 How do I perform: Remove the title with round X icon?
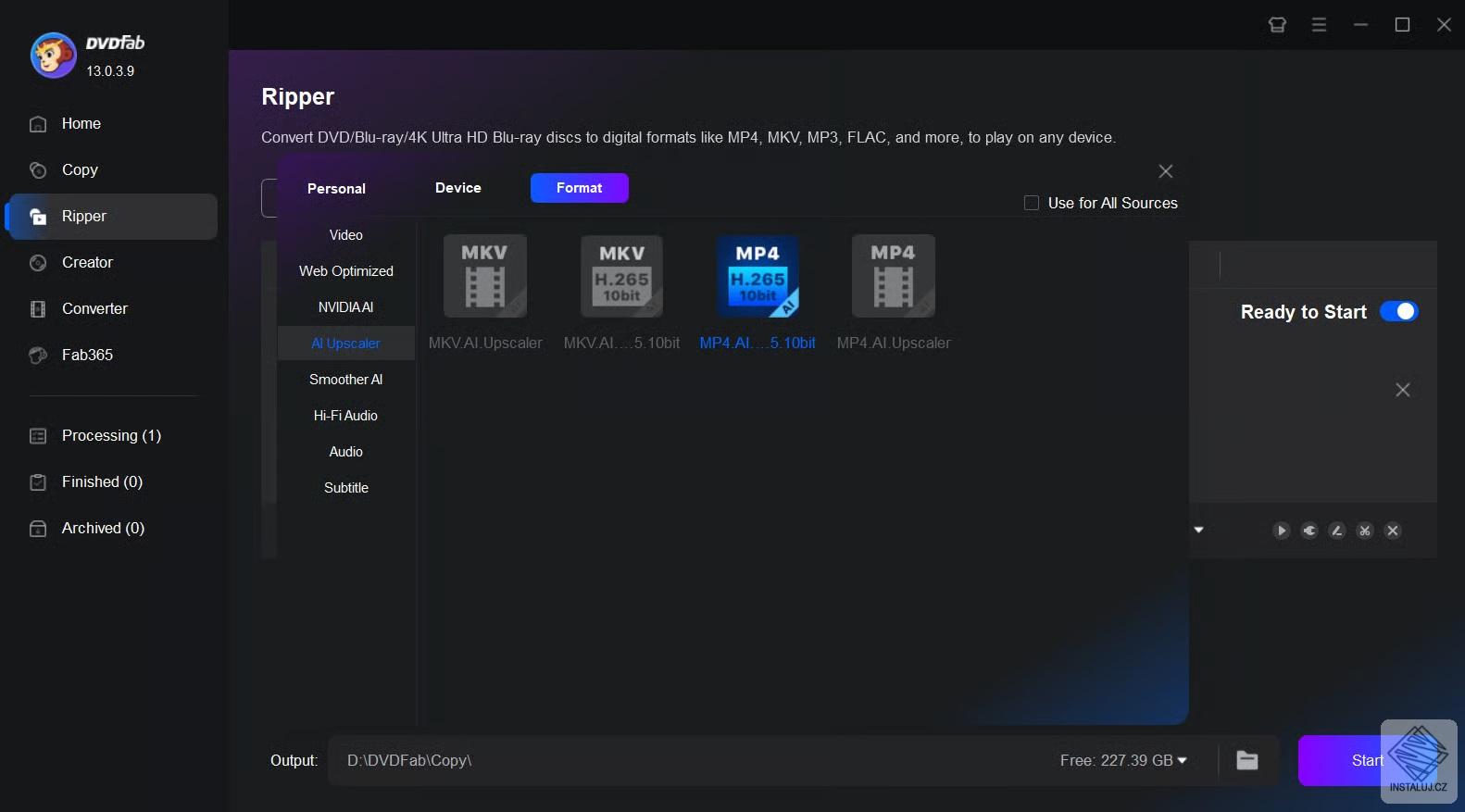tap(1393, 531)
